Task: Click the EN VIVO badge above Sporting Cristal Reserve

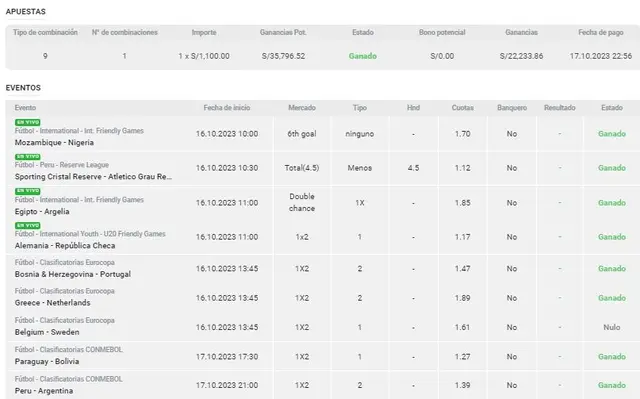Action: click(x=27, y=157)
